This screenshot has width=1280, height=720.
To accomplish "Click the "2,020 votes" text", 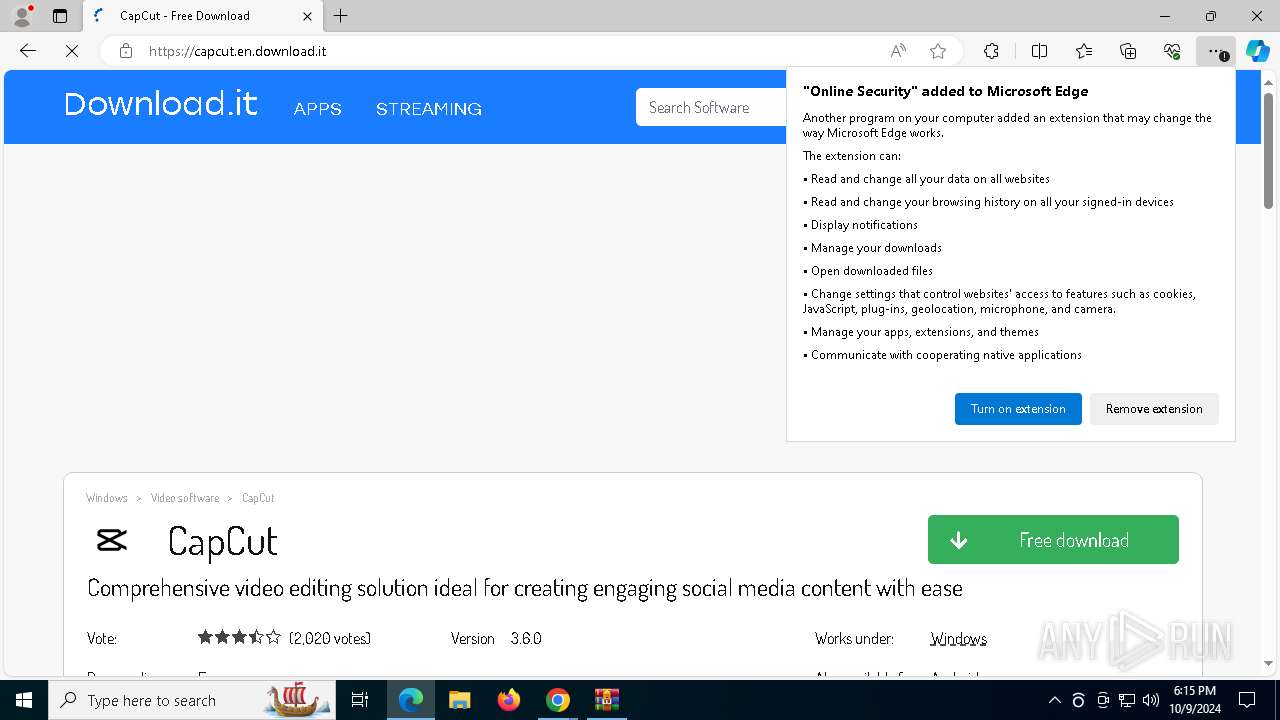I will (330, 638).
